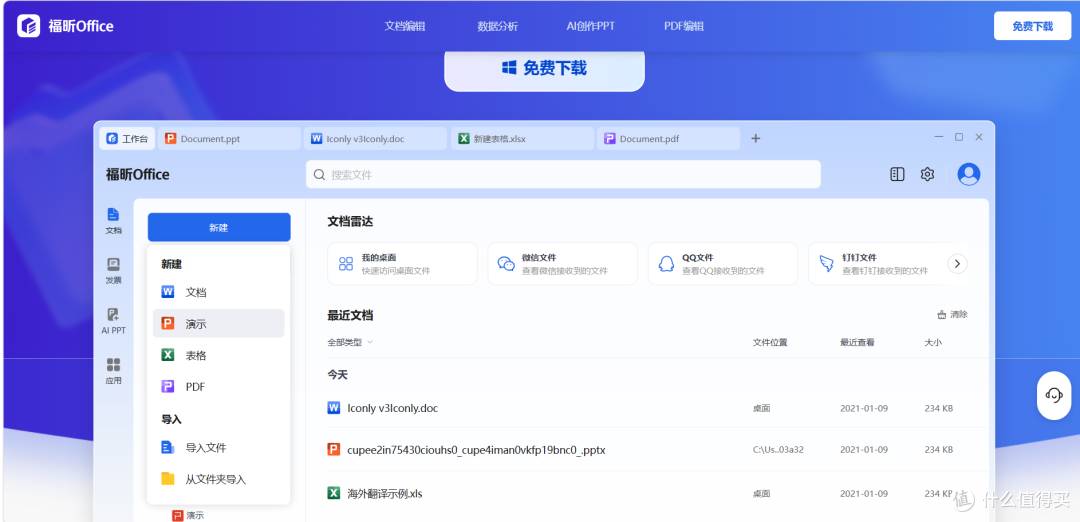Click the 演示 item below the menu
The width and height of the screenshot is (1080, 522).
[188, 515]
